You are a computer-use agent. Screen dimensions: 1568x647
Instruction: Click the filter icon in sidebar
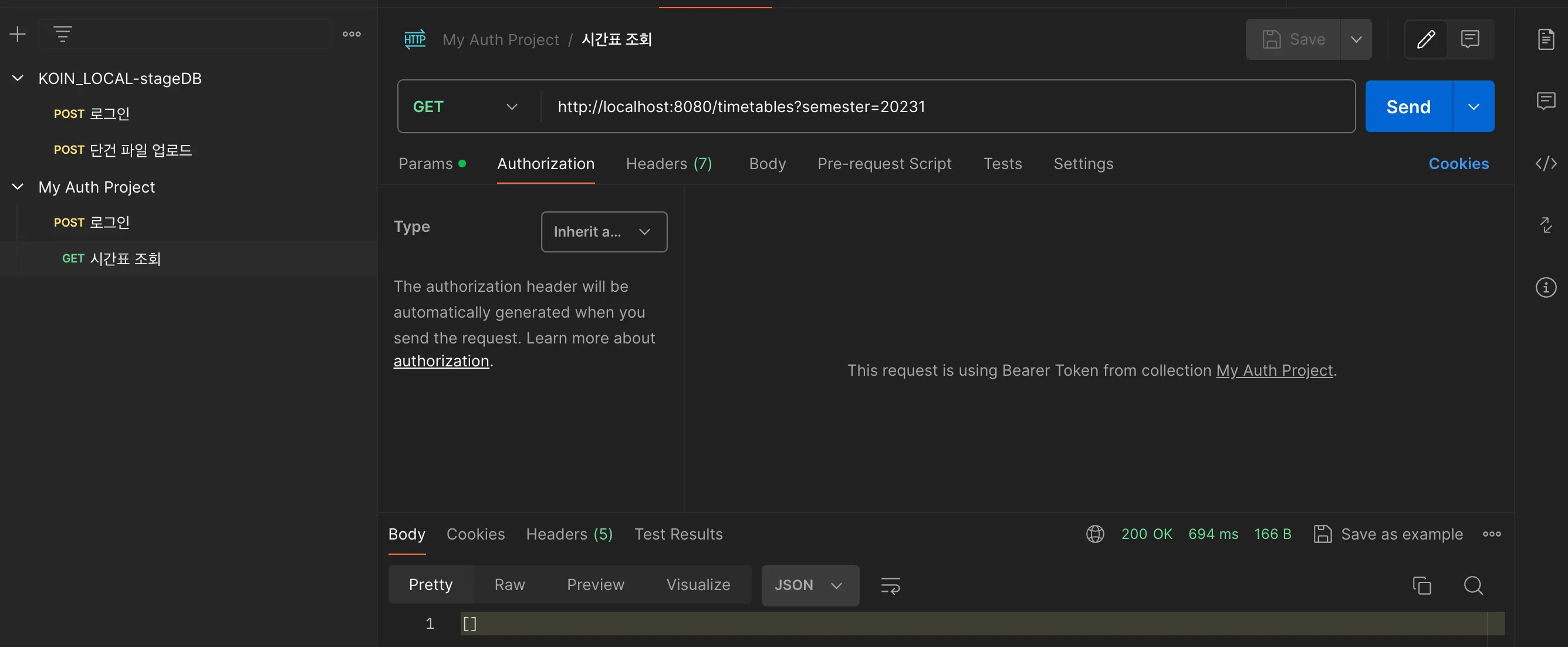coord(63,34)
